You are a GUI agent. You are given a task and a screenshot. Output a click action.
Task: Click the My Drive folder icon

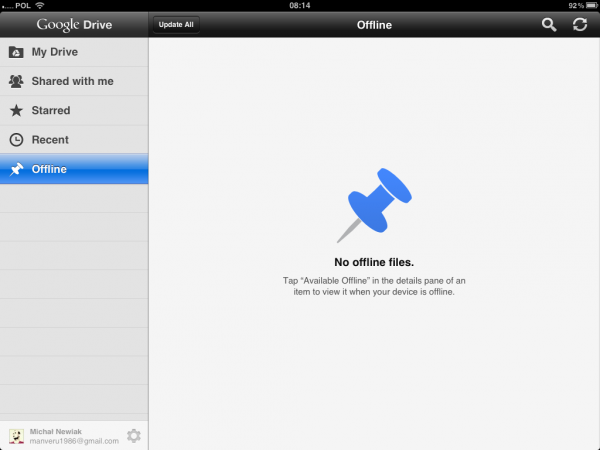point(16,52)
